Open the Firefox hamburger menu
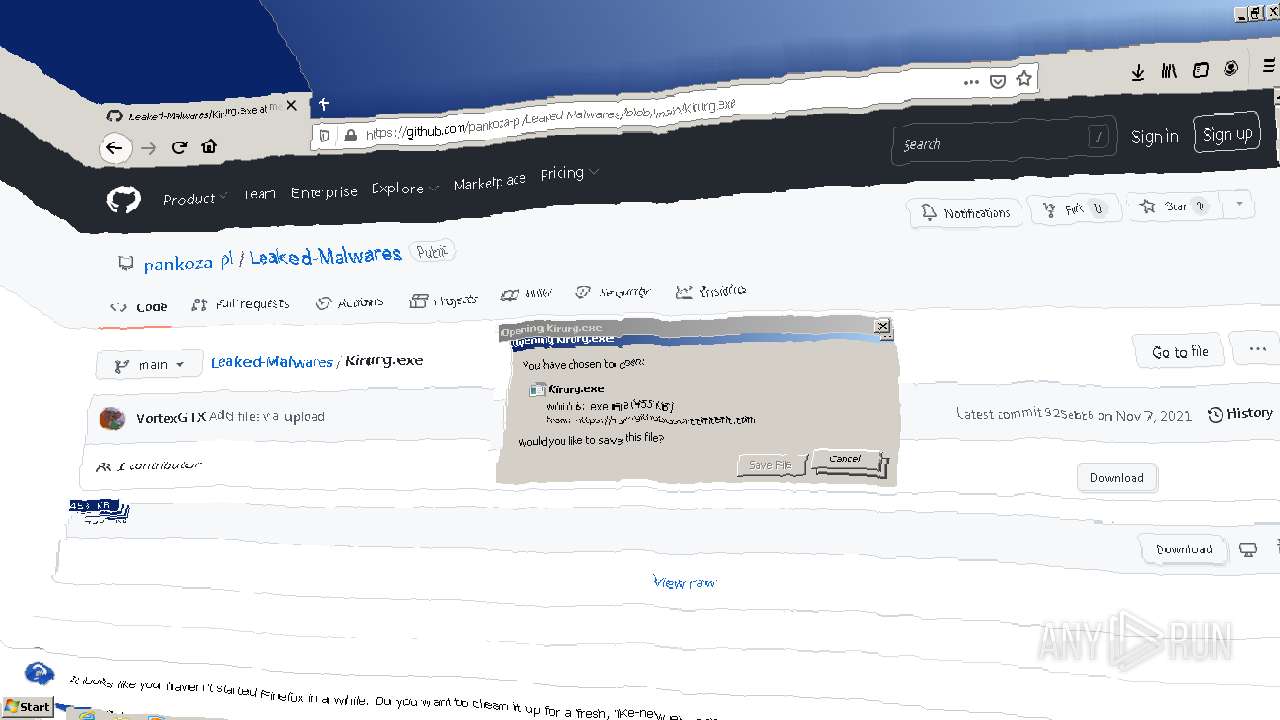 [1271, 67]
